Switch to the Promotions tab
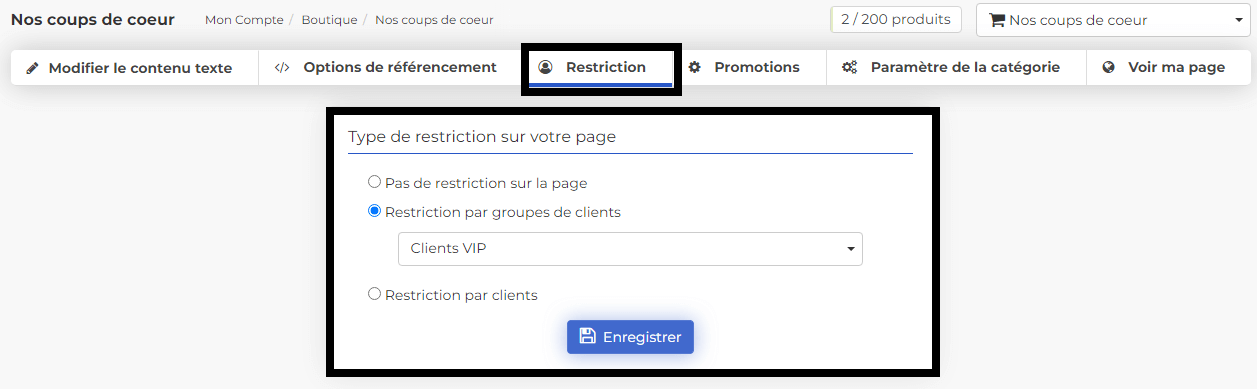The width and height of the screenshot is (1257, 389). [x=744, y=68]
